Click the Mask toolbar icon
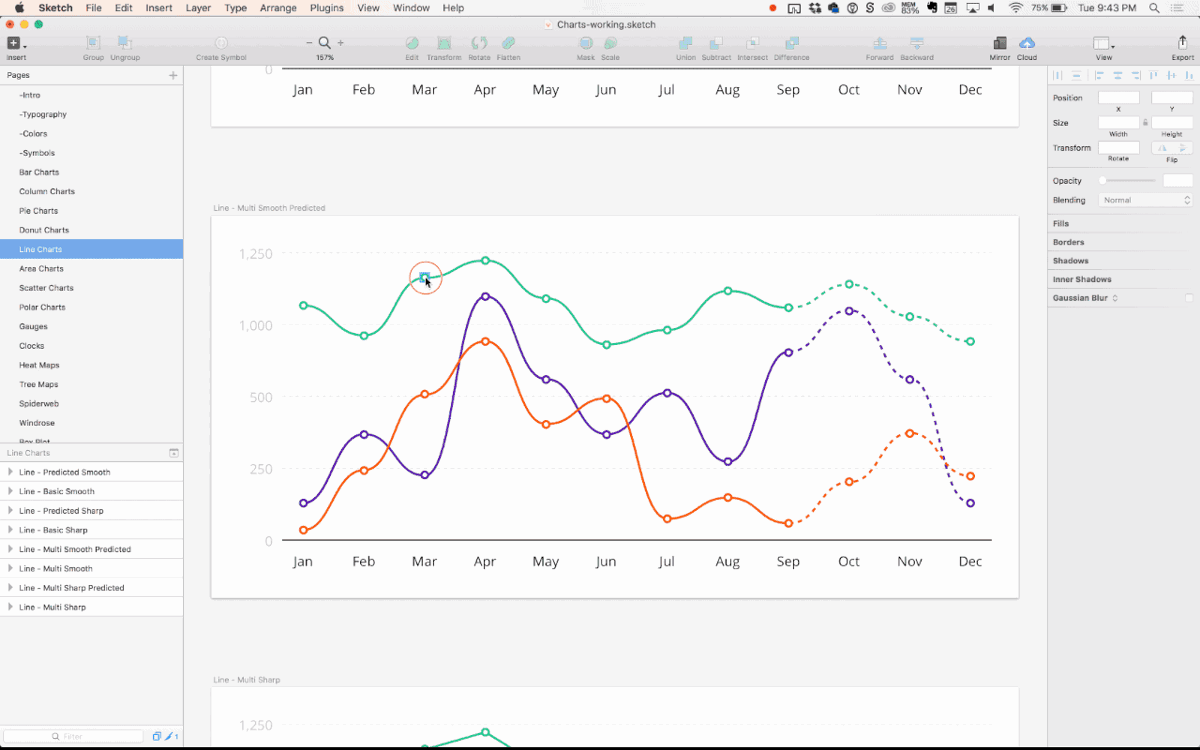The image size is (1200, 750). [x=586, y=43]
